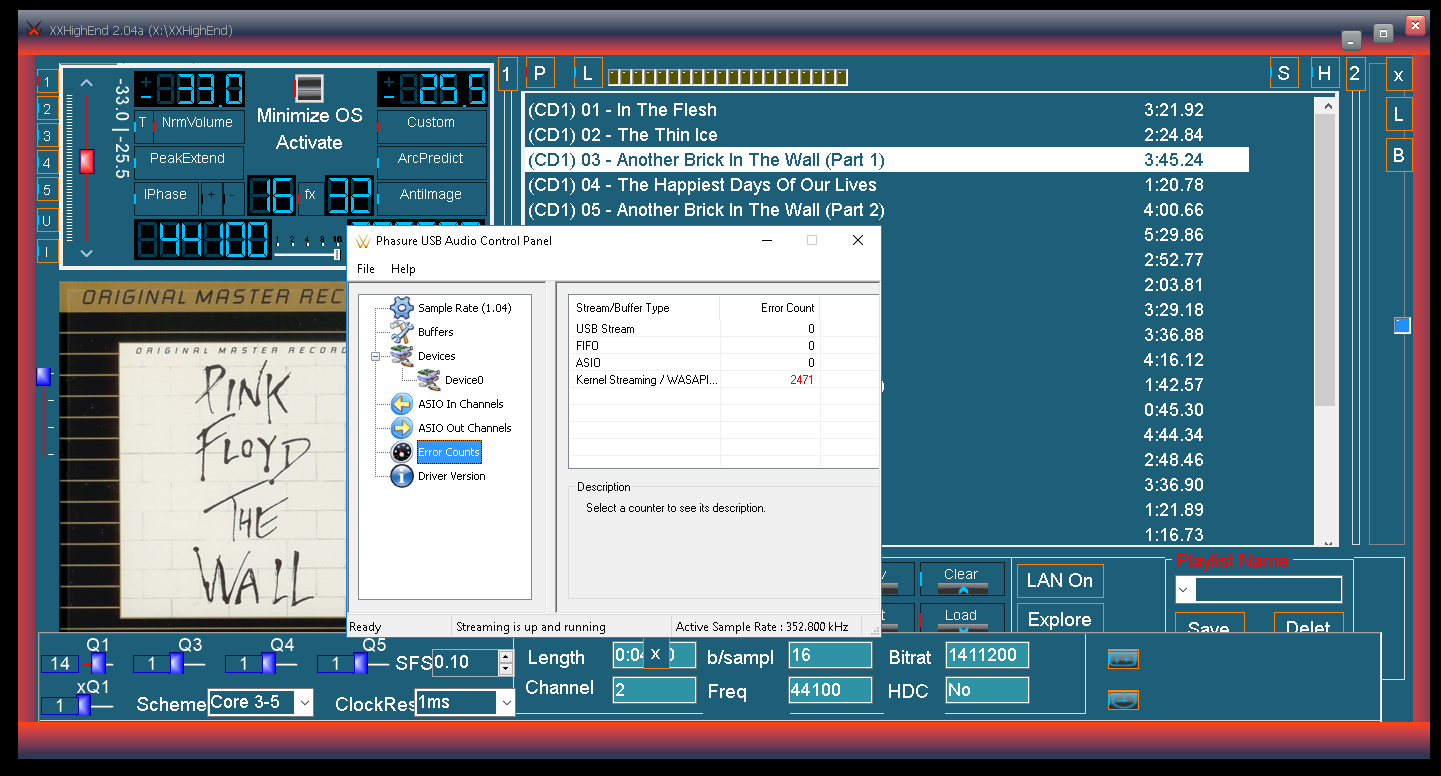This screenshot has width=1441, height=776.
Task: Open File menu in Phasure Control Panel
Action: pos(366,269)
